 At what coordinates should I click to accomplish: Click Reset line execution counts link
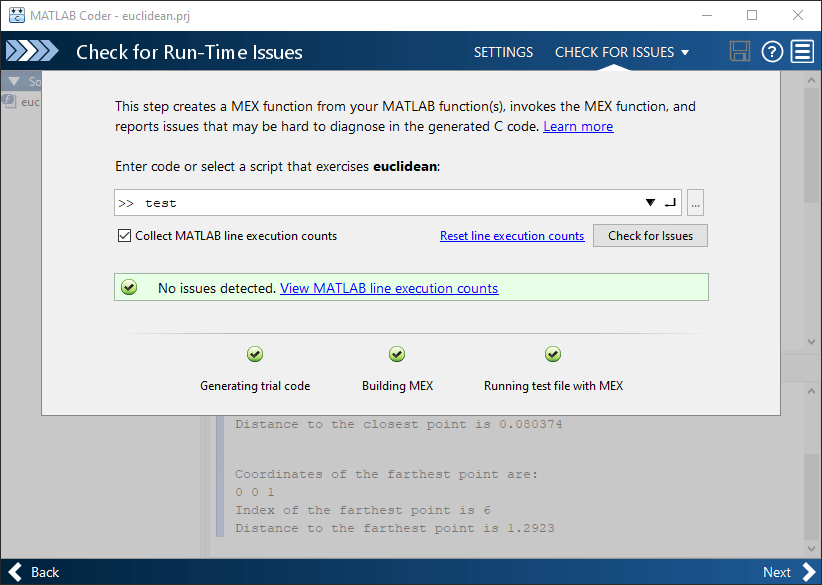[512, 236]
